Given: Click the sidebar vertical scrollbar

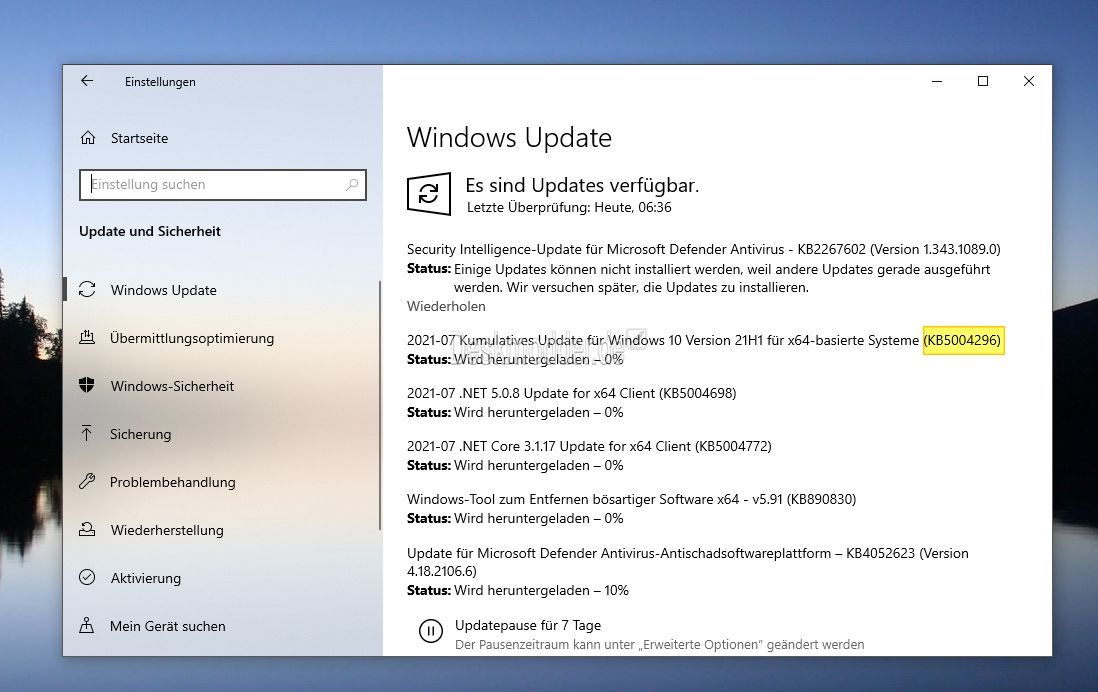Looking at the screenshot, I should click(x=380, y=405).
